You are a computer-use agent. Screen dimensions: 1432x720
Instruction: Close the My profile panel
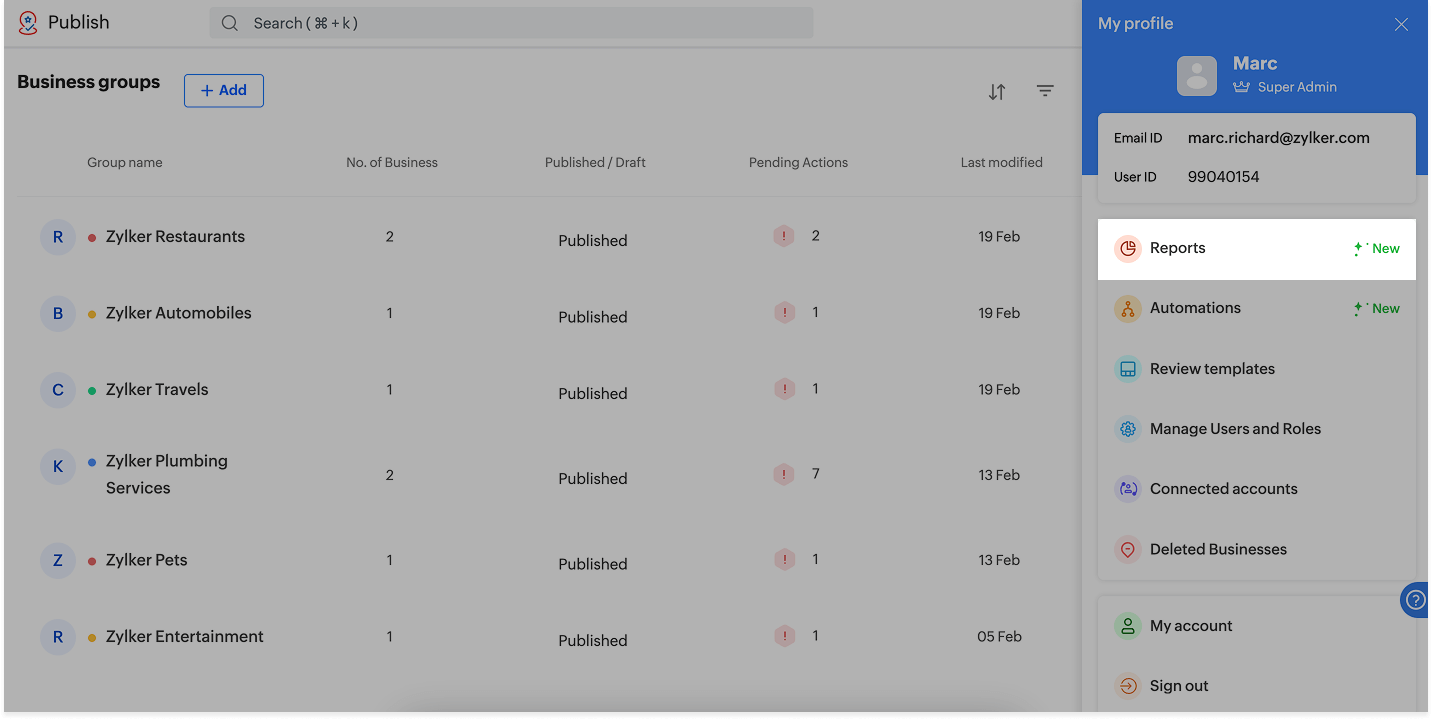click(x=1401, y=24)
